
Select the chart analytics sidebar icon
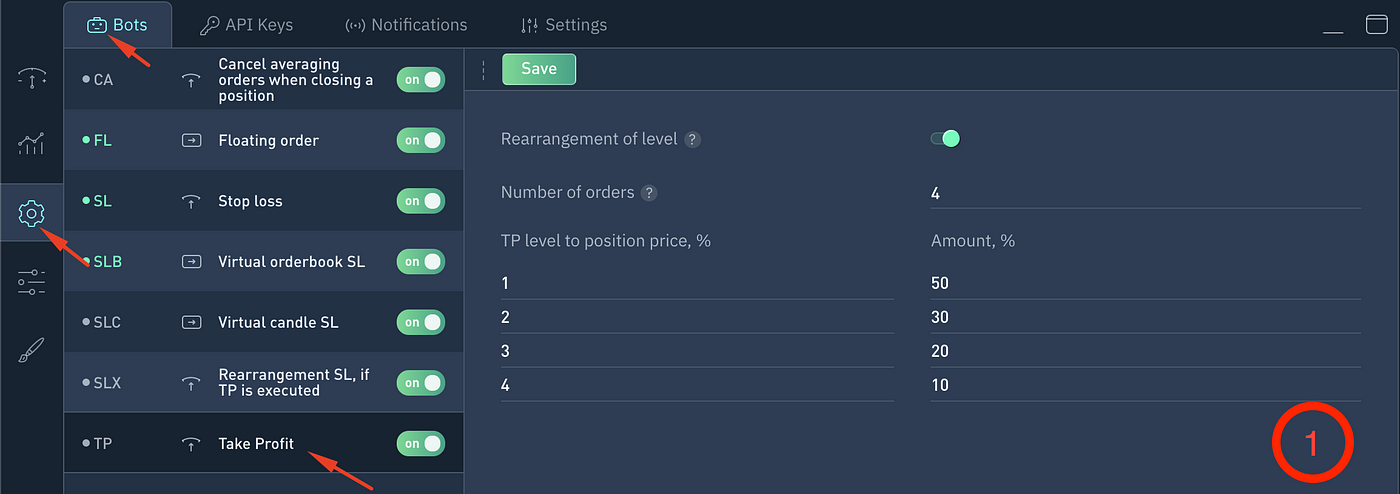[31, 144]
